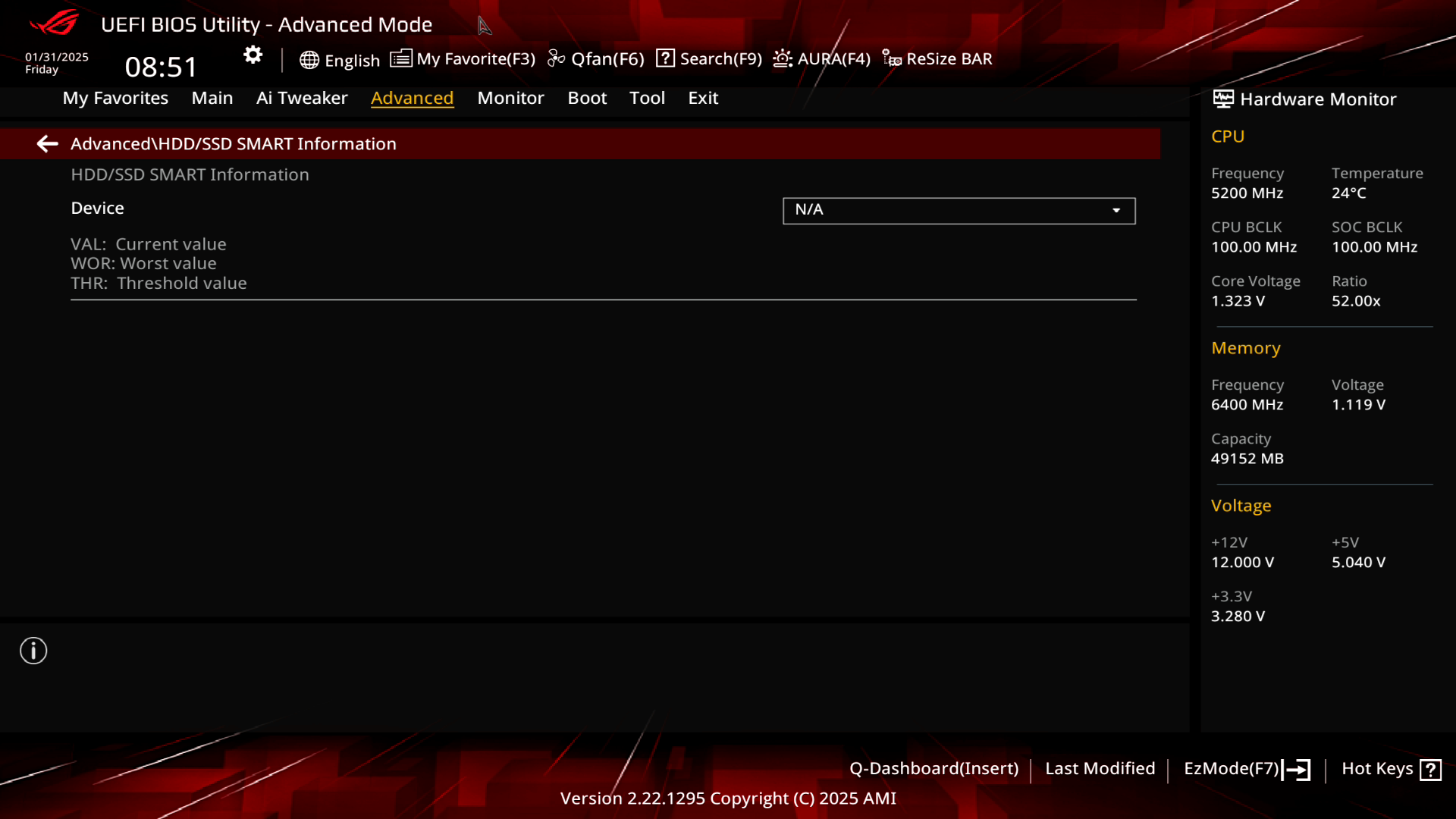Screen dimensions: 1456x819
Task: Click the CPU section heading
Action: (x=1228, y=136)
